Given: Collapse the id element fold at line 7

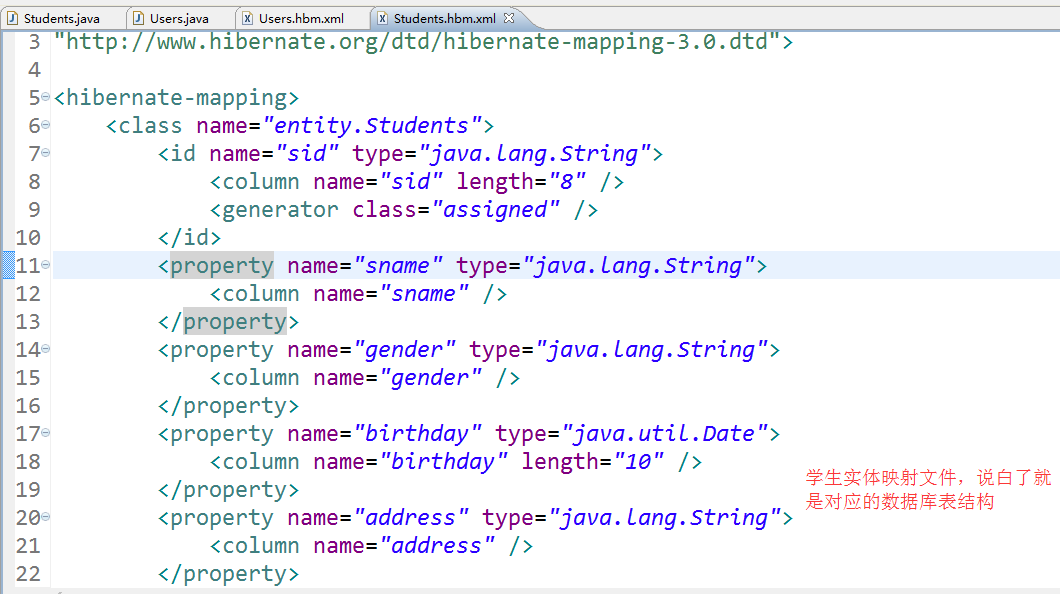Looking at the screenshot, I should (x=45, y=153).
